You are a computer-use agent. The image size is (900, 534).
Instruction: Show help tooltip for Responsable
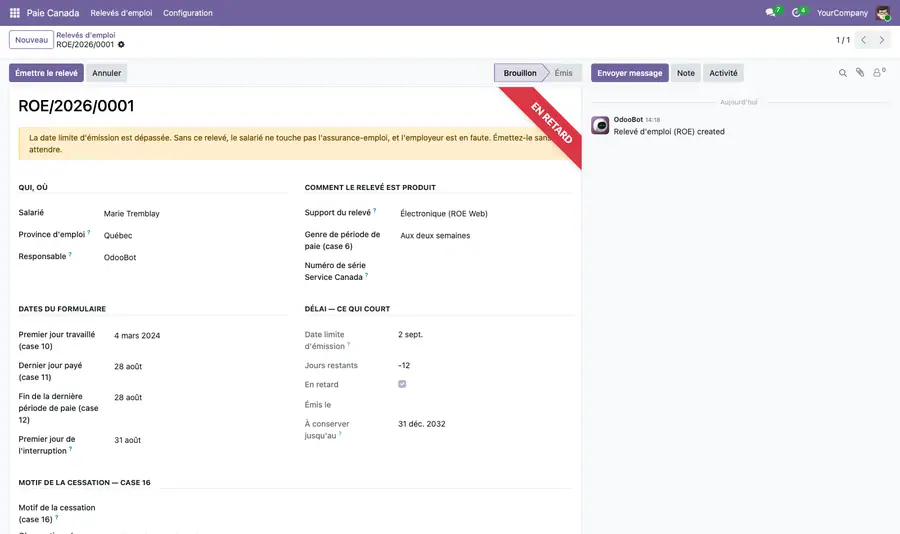(x=70, y=254)
